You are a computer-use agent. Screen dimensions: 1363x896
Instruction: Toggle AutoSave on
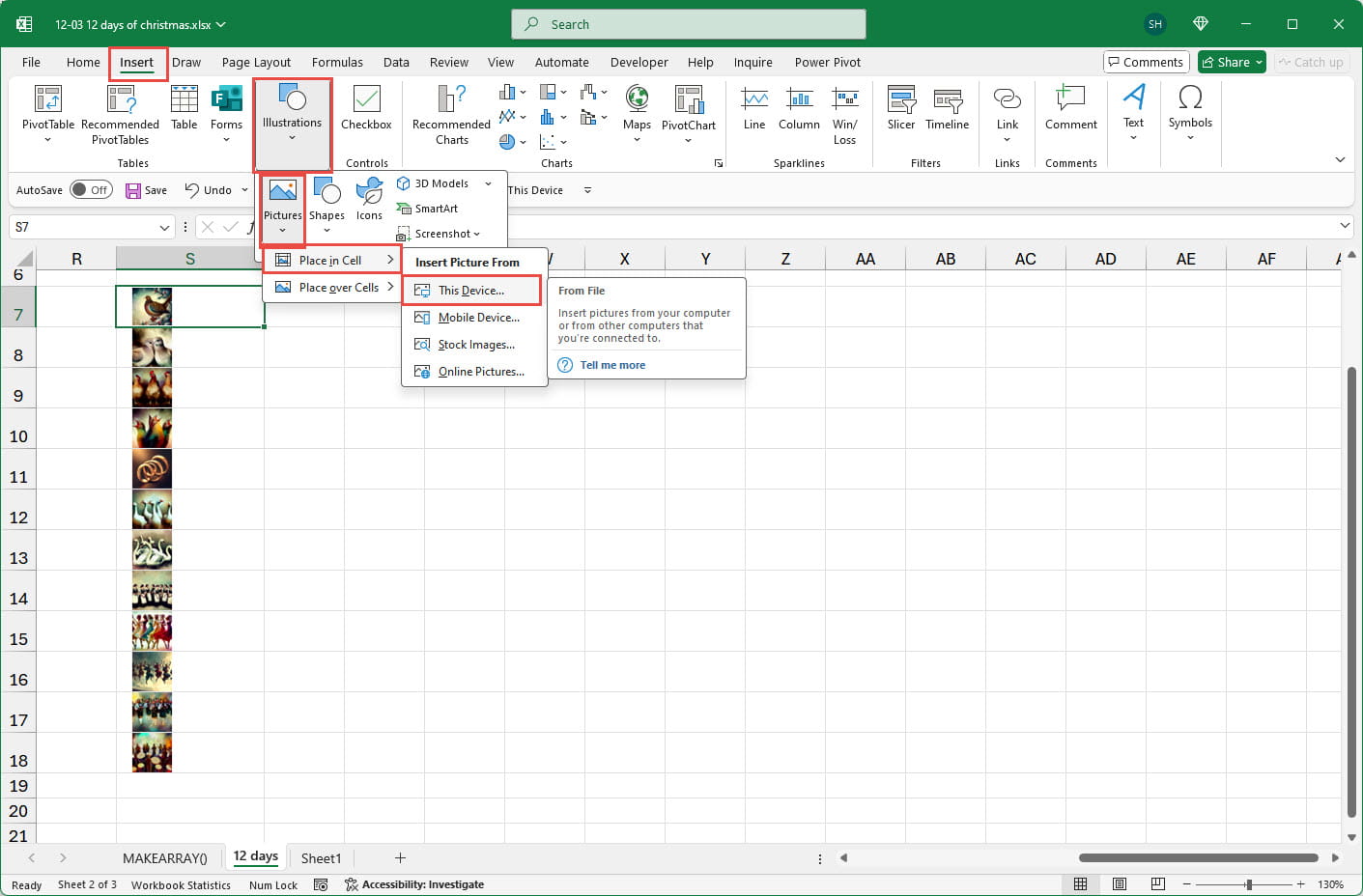[x=92, y=189]
